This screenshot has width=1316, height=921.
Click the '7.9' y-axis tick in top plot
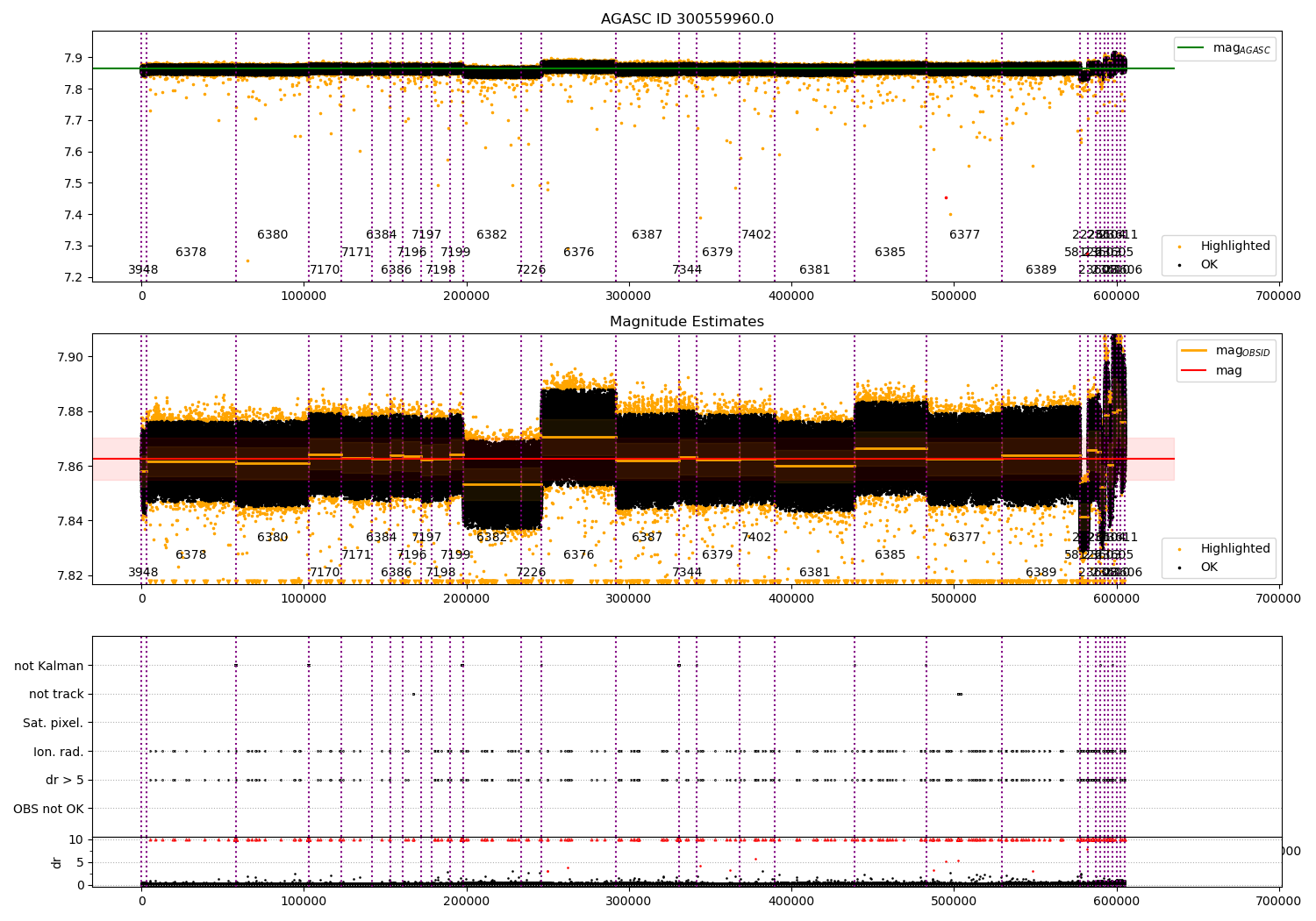[x=75, y=58]
